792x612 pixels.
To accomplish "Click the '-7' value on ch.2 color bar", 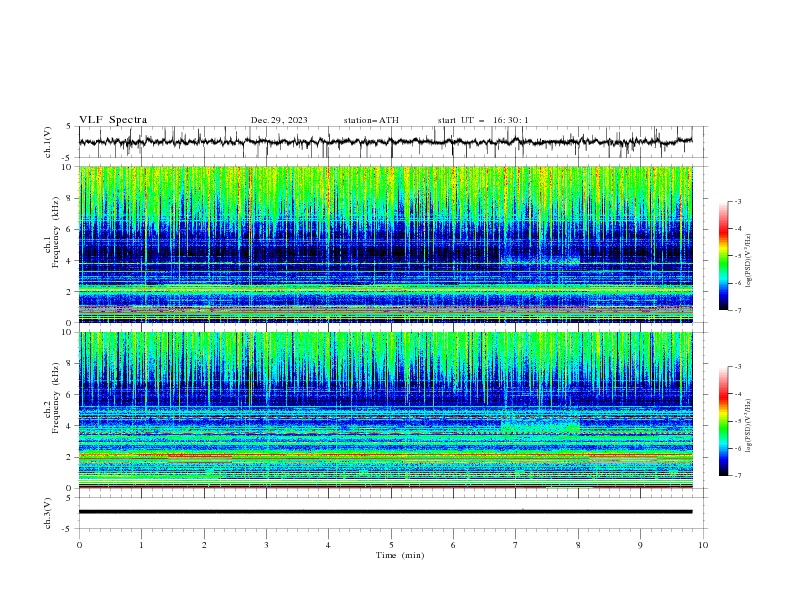I will [x=737, y=476].
